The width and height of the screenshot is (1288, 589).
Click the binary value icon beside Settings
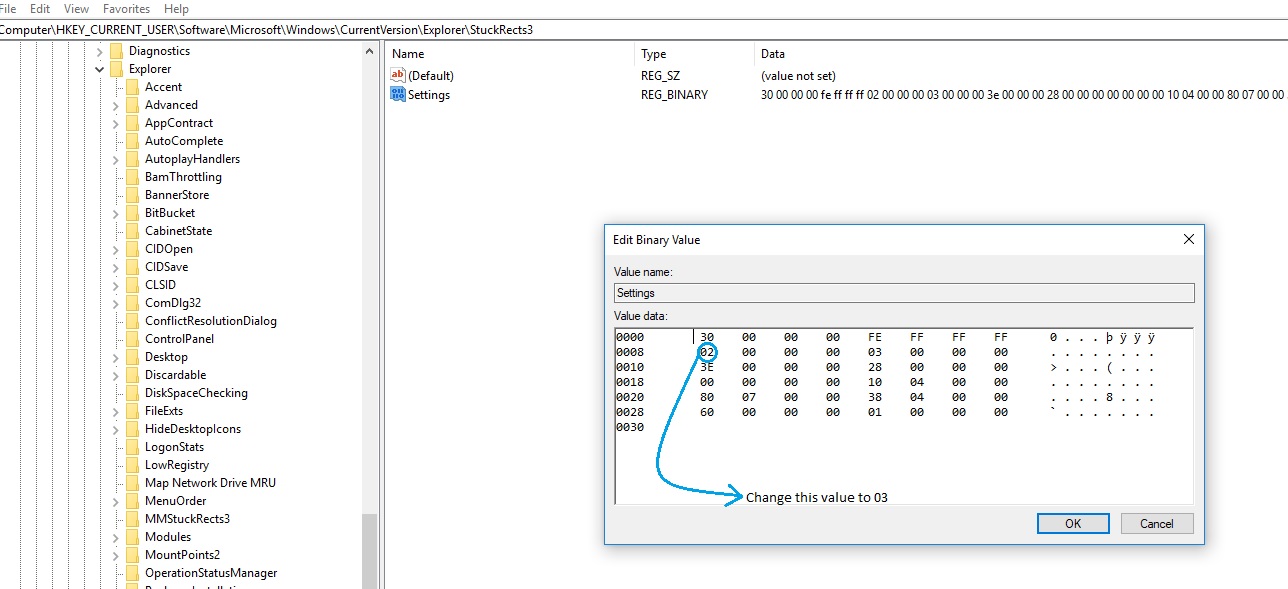[397, 95]
